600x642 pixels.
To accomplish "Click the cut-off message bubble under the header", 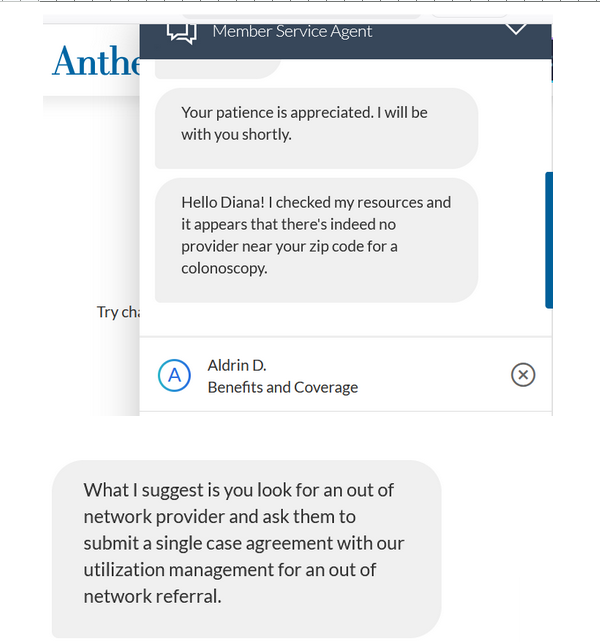I will point(220,69).
